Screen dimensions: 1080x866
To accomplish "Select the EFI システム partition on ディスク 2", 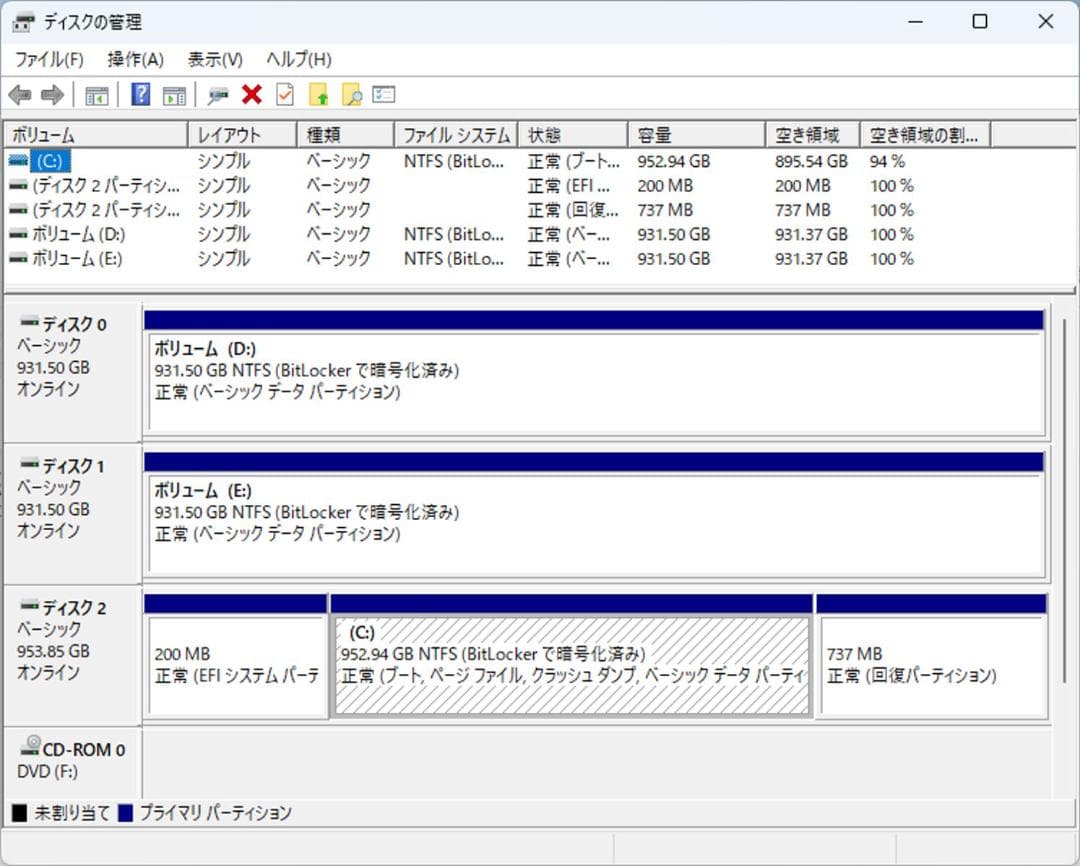I will [236, 660].
